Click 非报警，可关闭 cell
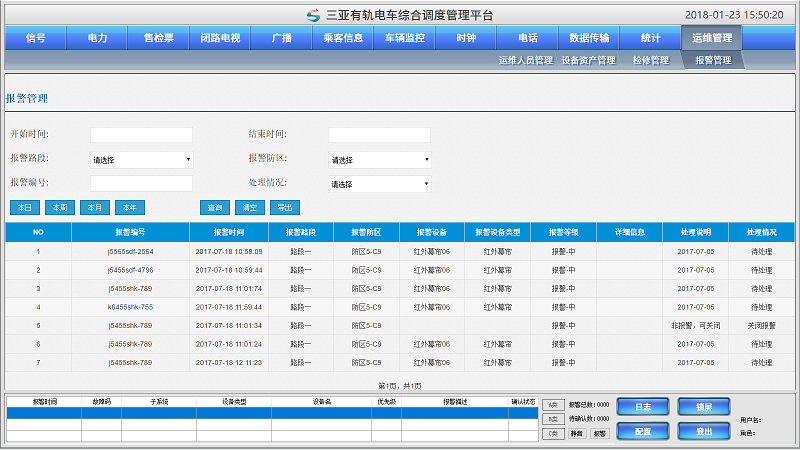This screenshot has height=450, width=800. point(695,326)
